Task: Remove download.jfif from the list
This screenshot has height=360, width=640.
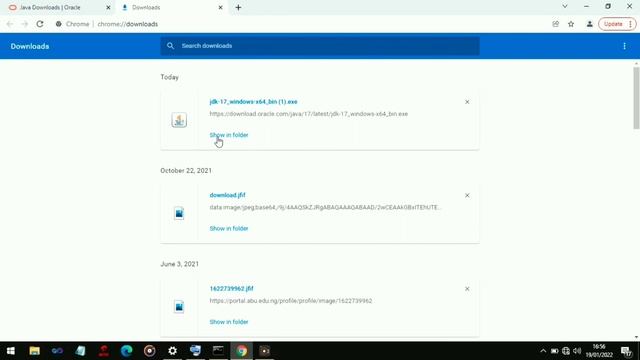Action: (467, 195)
